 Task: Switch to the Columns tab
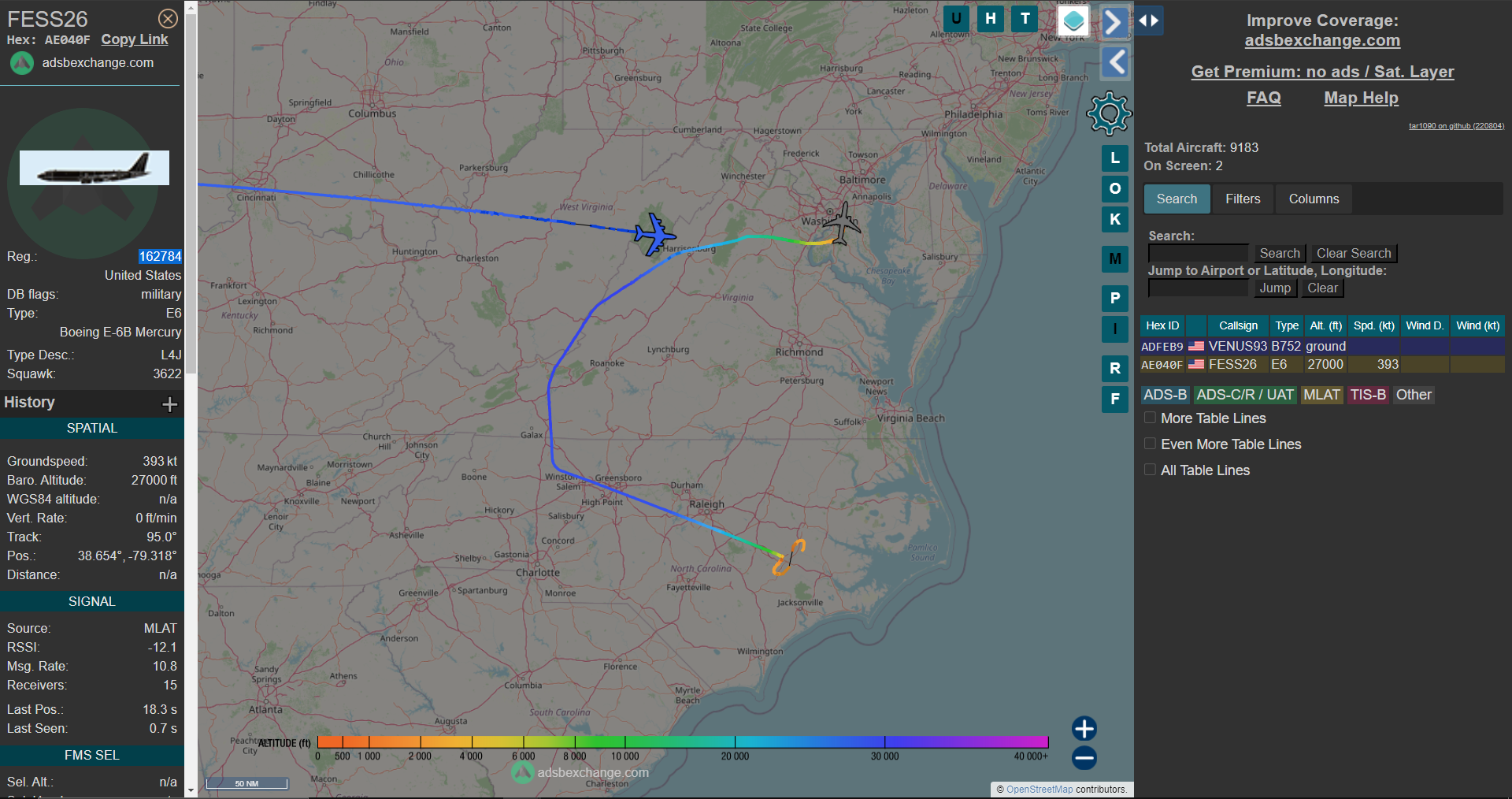tap(1314, 199)
